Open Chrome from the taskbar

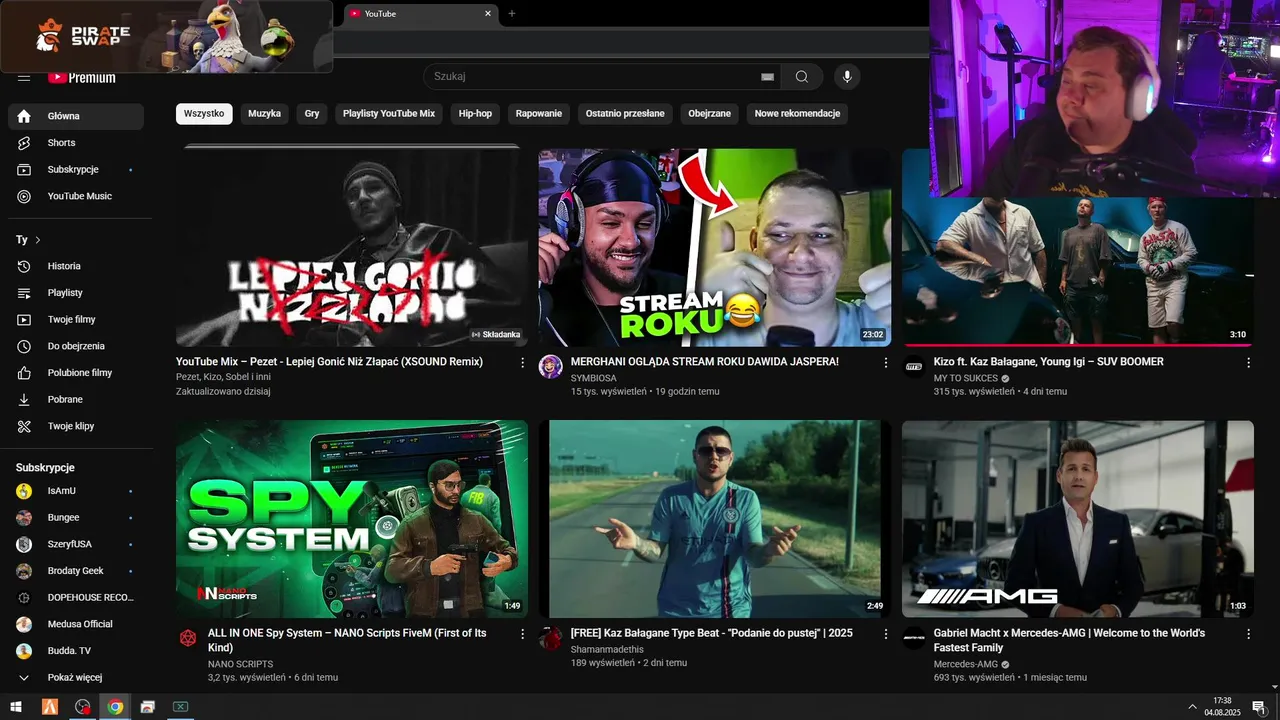click(115, 707)
